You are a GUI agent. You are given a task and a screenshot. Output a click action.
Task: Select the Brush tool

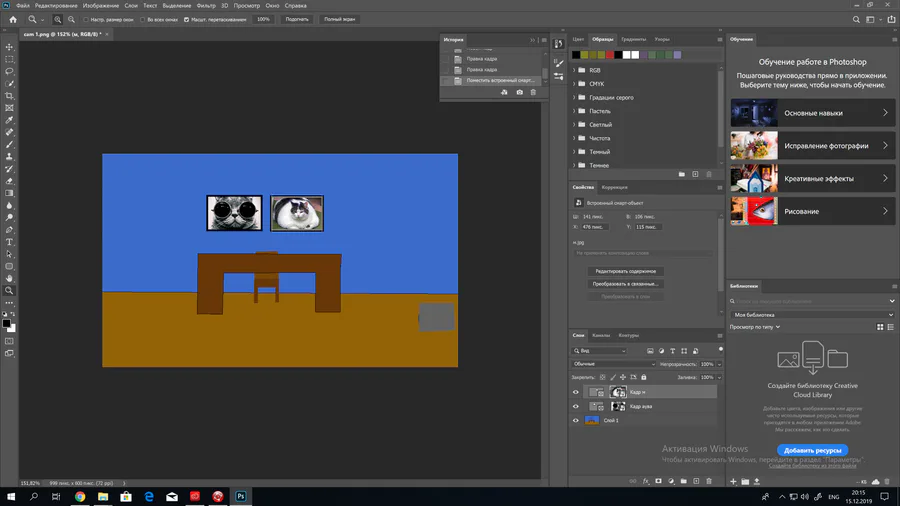click(x=9, y=145)
